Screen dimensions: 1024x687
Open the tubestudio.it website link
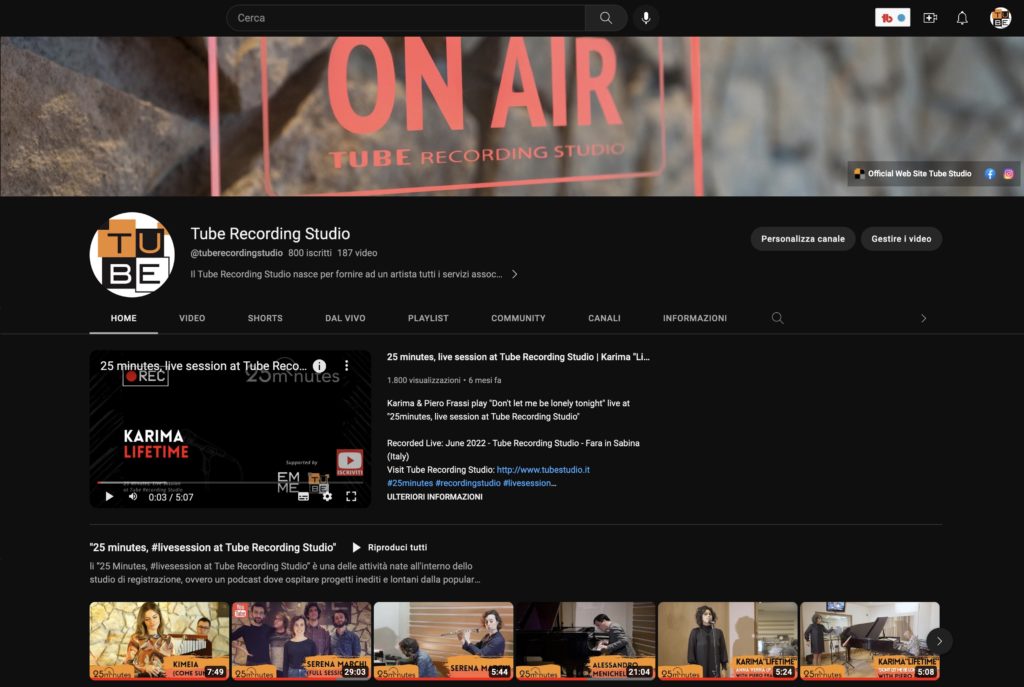coord(543,470)
